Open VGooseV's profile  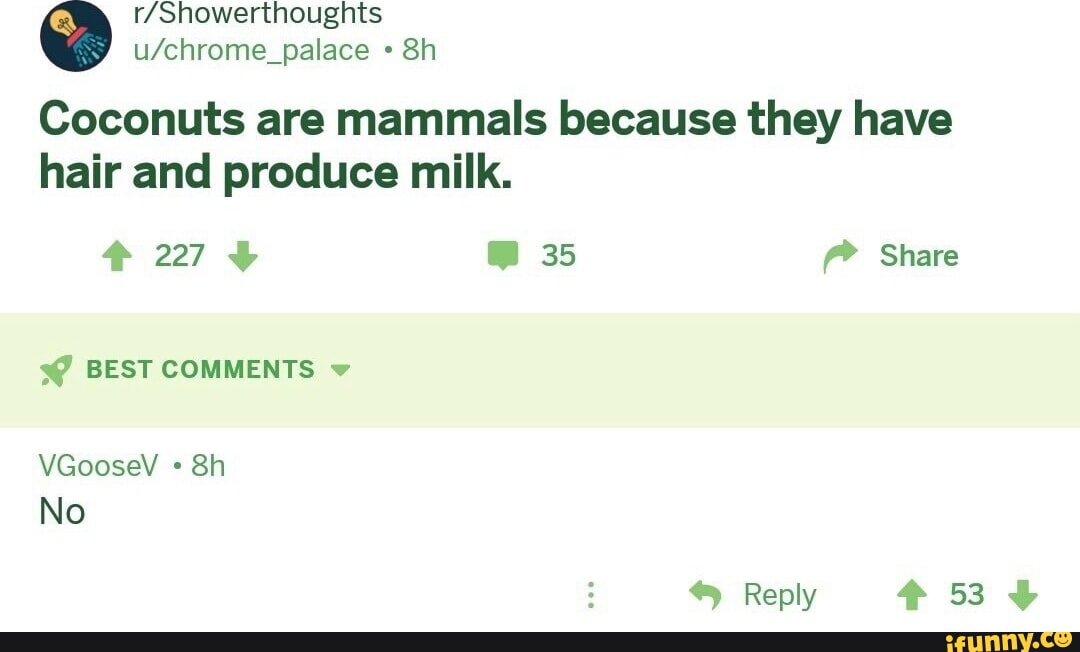pos(98,466)
